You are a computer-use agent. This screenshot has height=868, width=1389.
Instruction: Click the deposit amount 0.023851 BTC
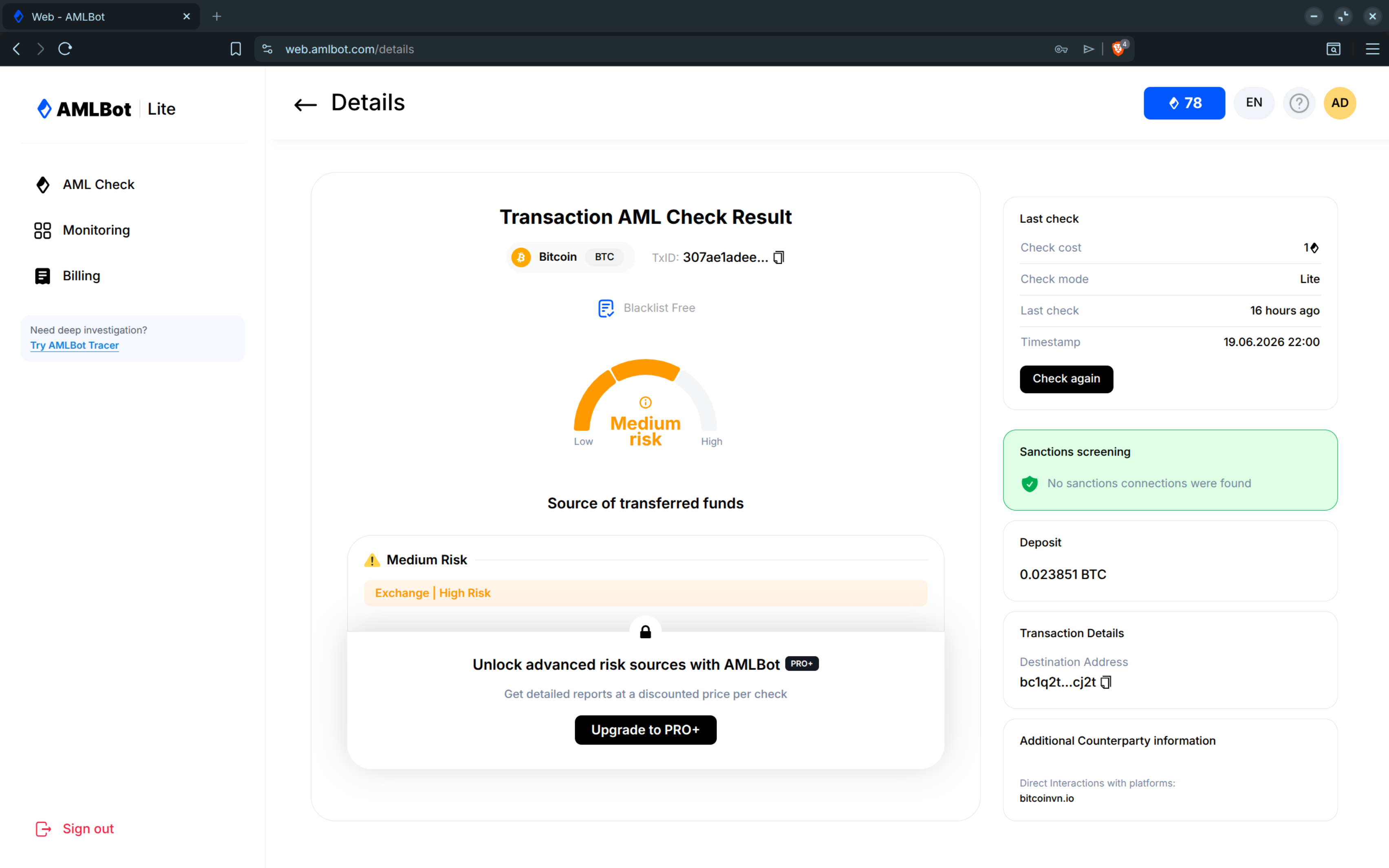click(1063, 575)
